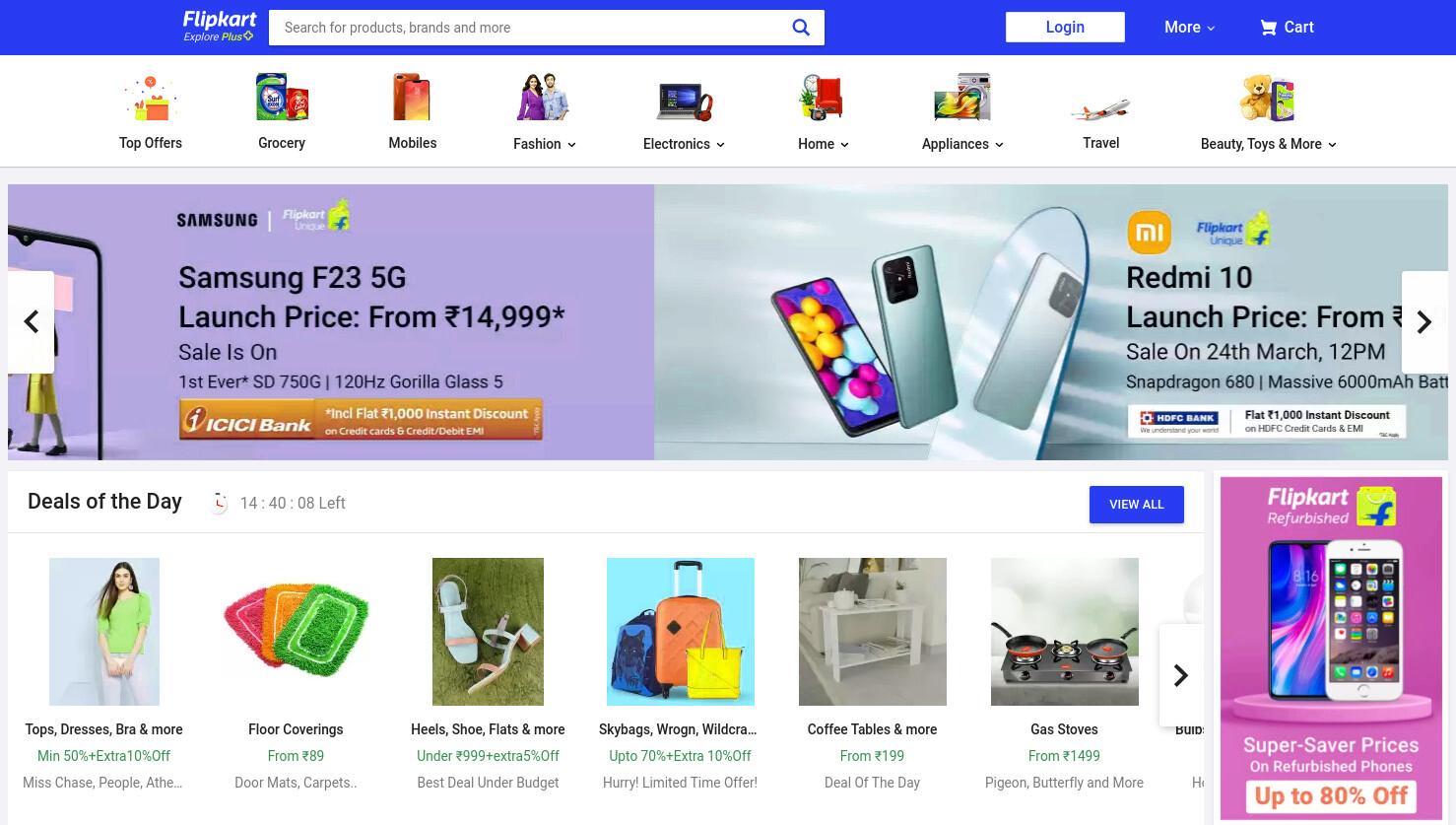Open the Beauty, Toys & More menu

coord(1268,144)
